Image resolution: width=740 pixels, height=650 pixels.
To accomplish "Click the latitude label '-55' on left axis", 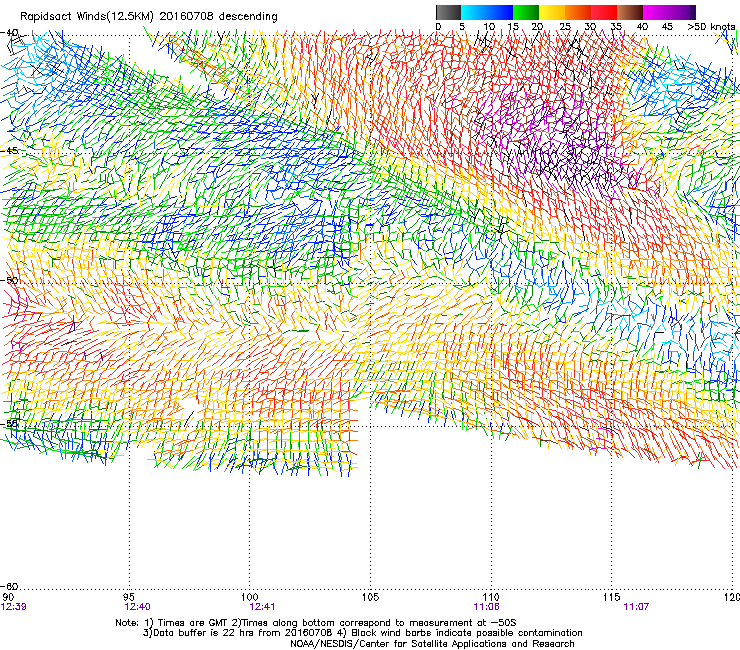I will pos(10,423).
